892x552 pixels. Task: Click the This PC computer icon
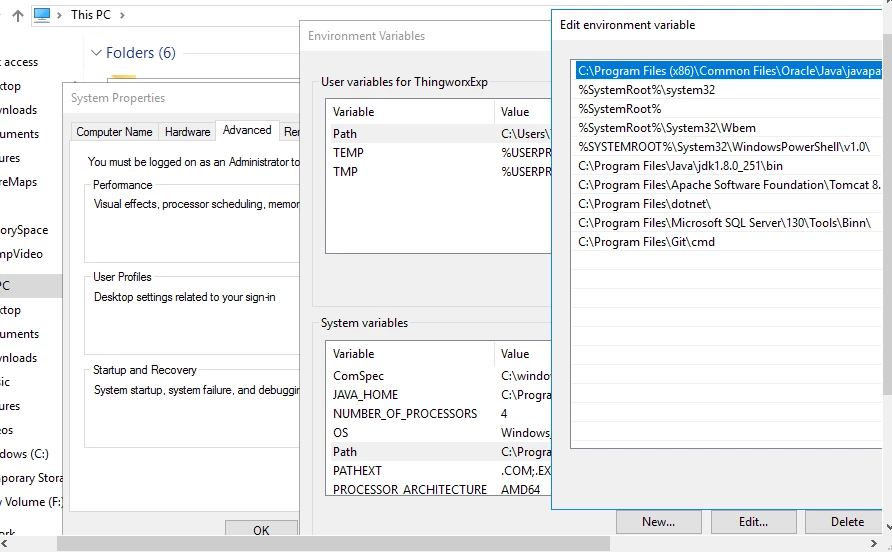(42, 15)
